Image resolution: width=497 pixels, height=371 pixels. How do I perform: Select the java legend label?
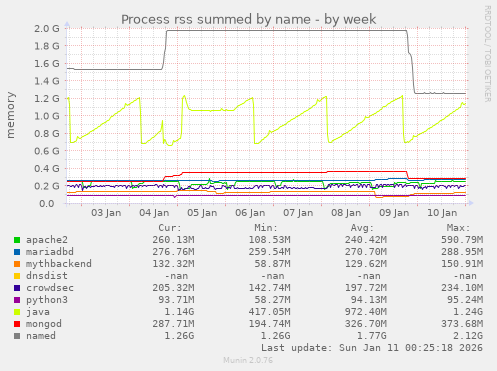[38, 312]
